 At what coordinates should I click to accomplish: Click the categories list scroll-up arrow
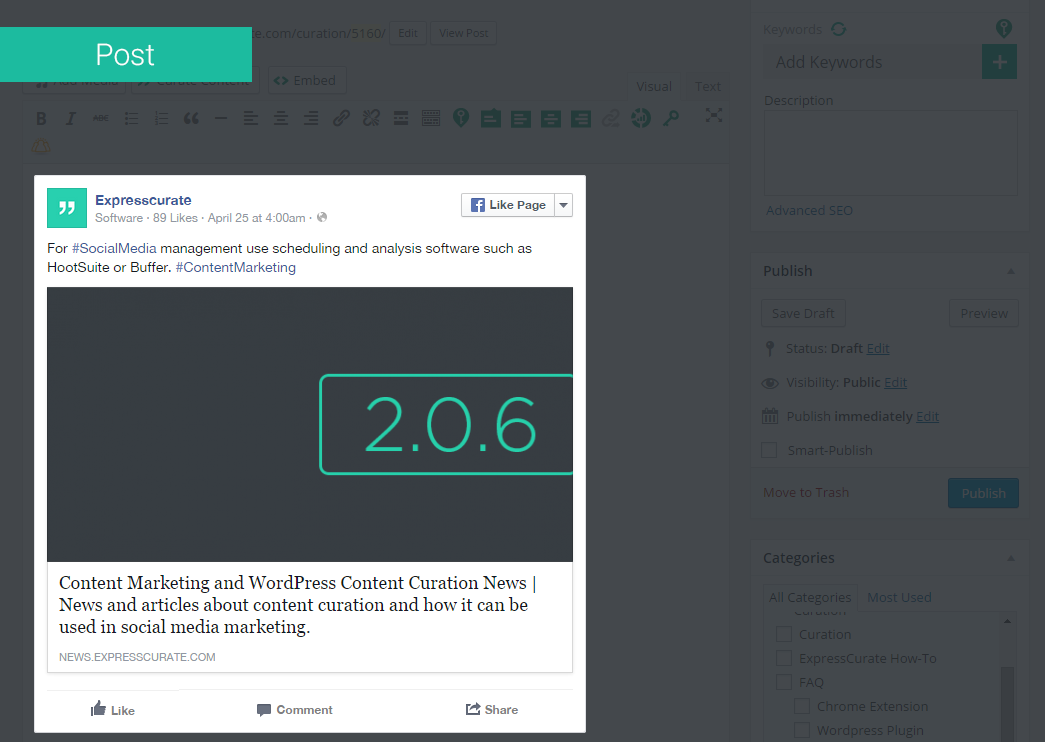1007,621
